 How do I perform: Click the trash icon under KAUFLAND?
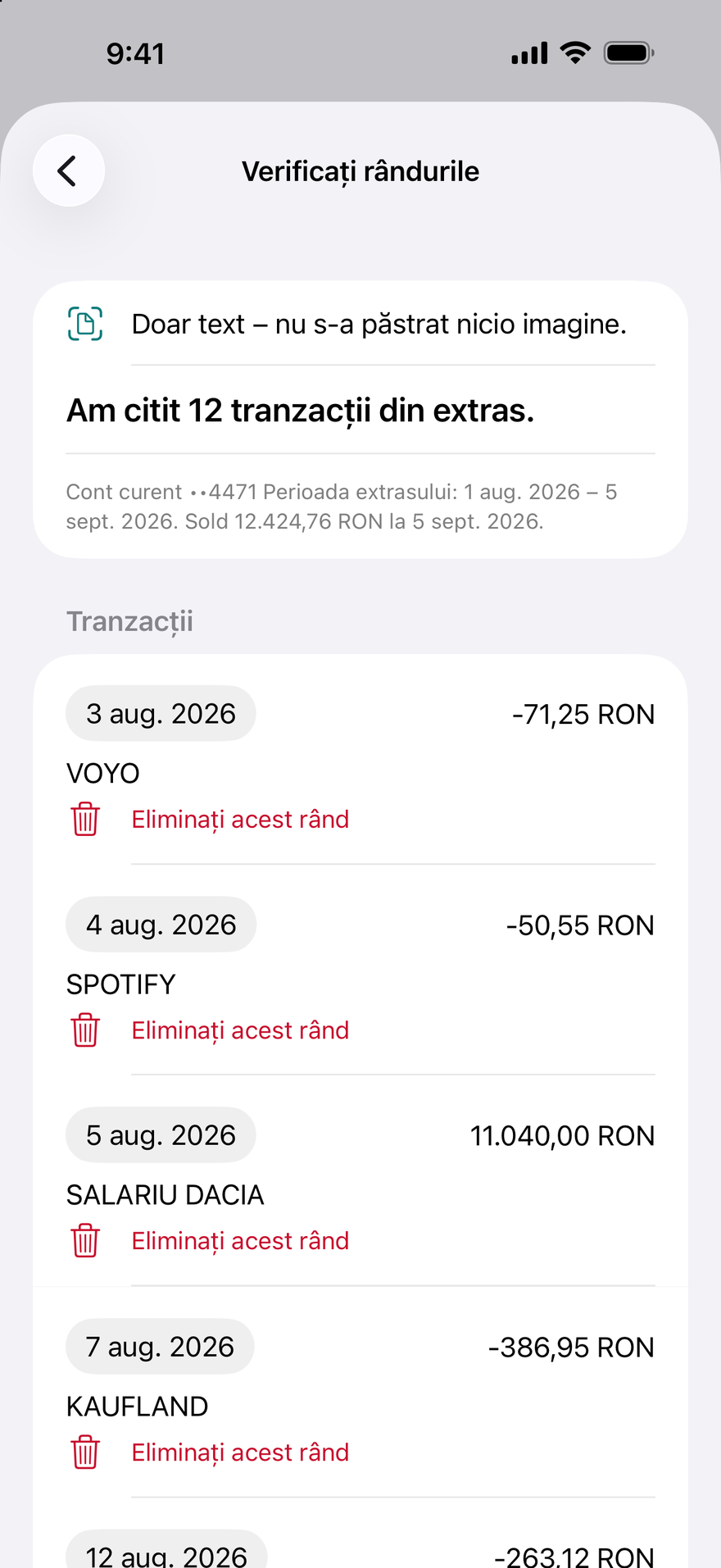tap(85, 1452)
